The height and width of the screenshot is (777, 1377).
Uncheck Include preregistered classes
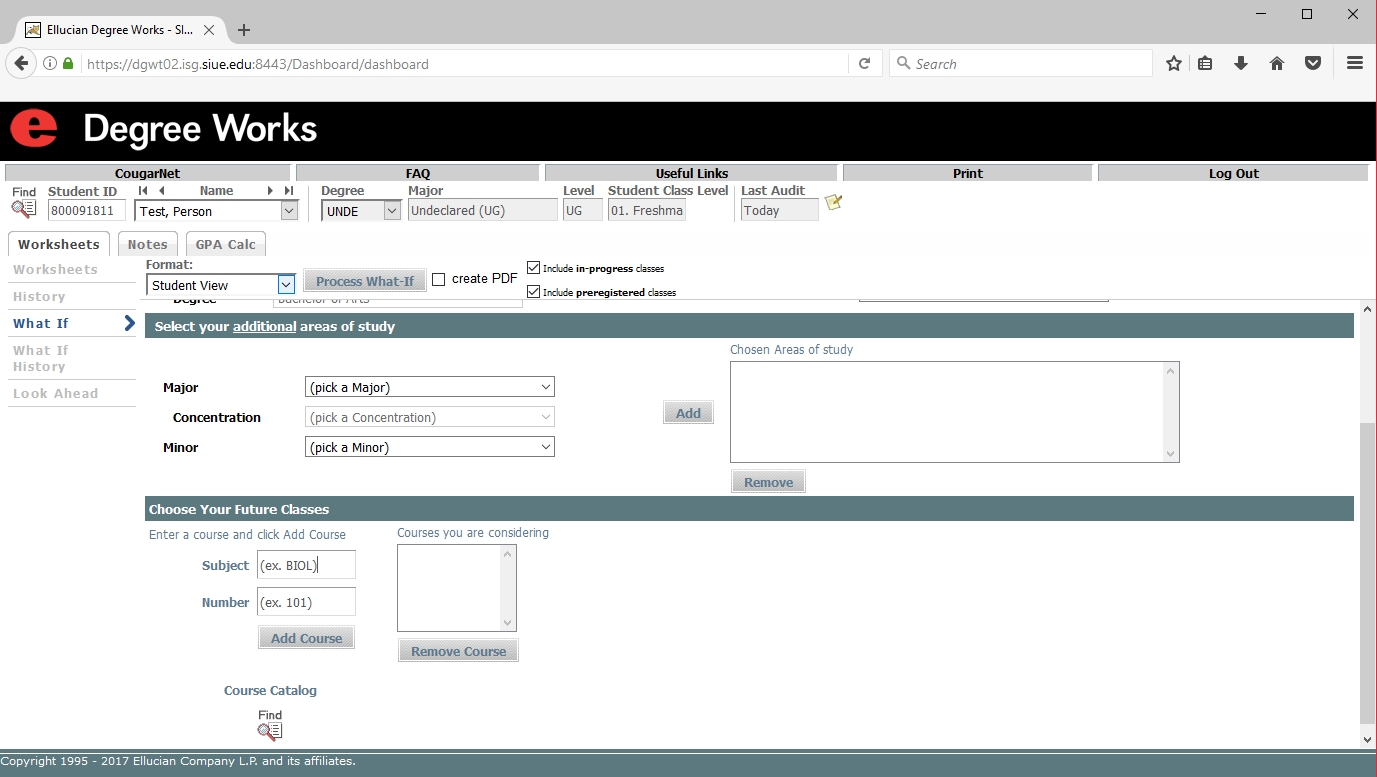point(534,292)
